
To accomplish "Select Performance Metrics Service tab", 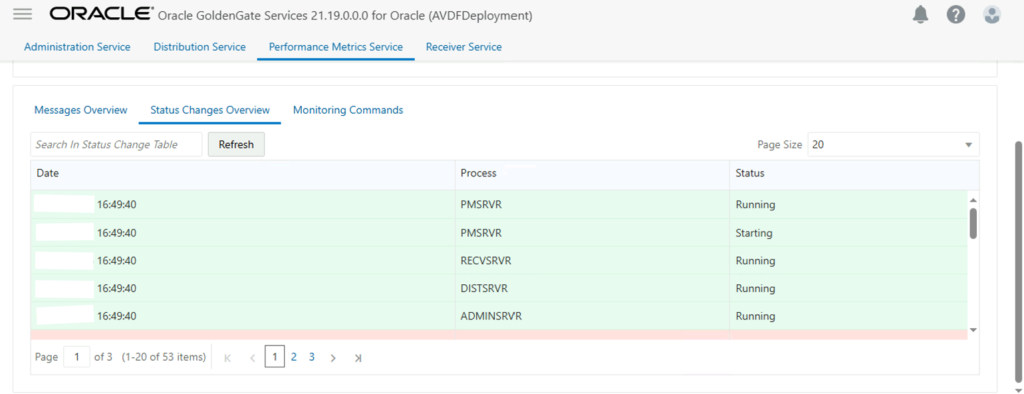I will pos(336,47).
